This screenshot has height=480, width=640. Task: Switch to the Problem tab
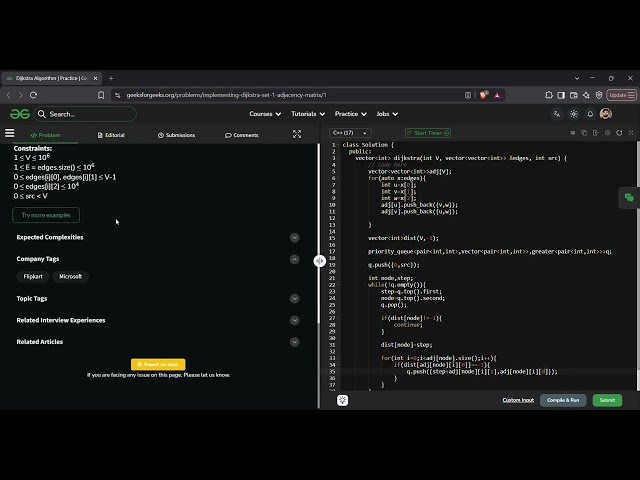pyautogui.click(x=45, y=135)
